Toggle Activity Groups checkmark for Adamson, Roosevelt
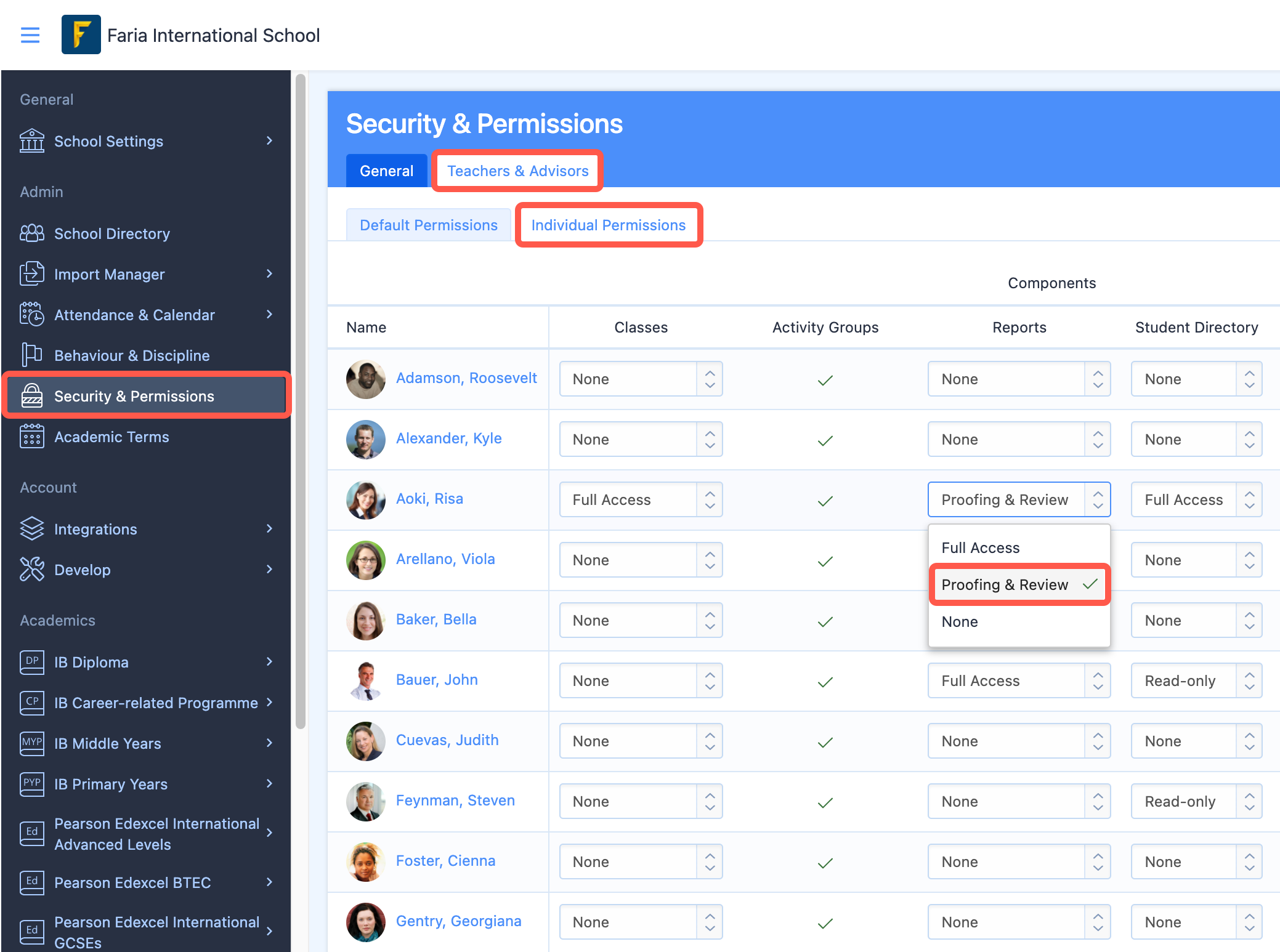The width and height of the screenshot is (1280, 952). [x=825, y=380]
